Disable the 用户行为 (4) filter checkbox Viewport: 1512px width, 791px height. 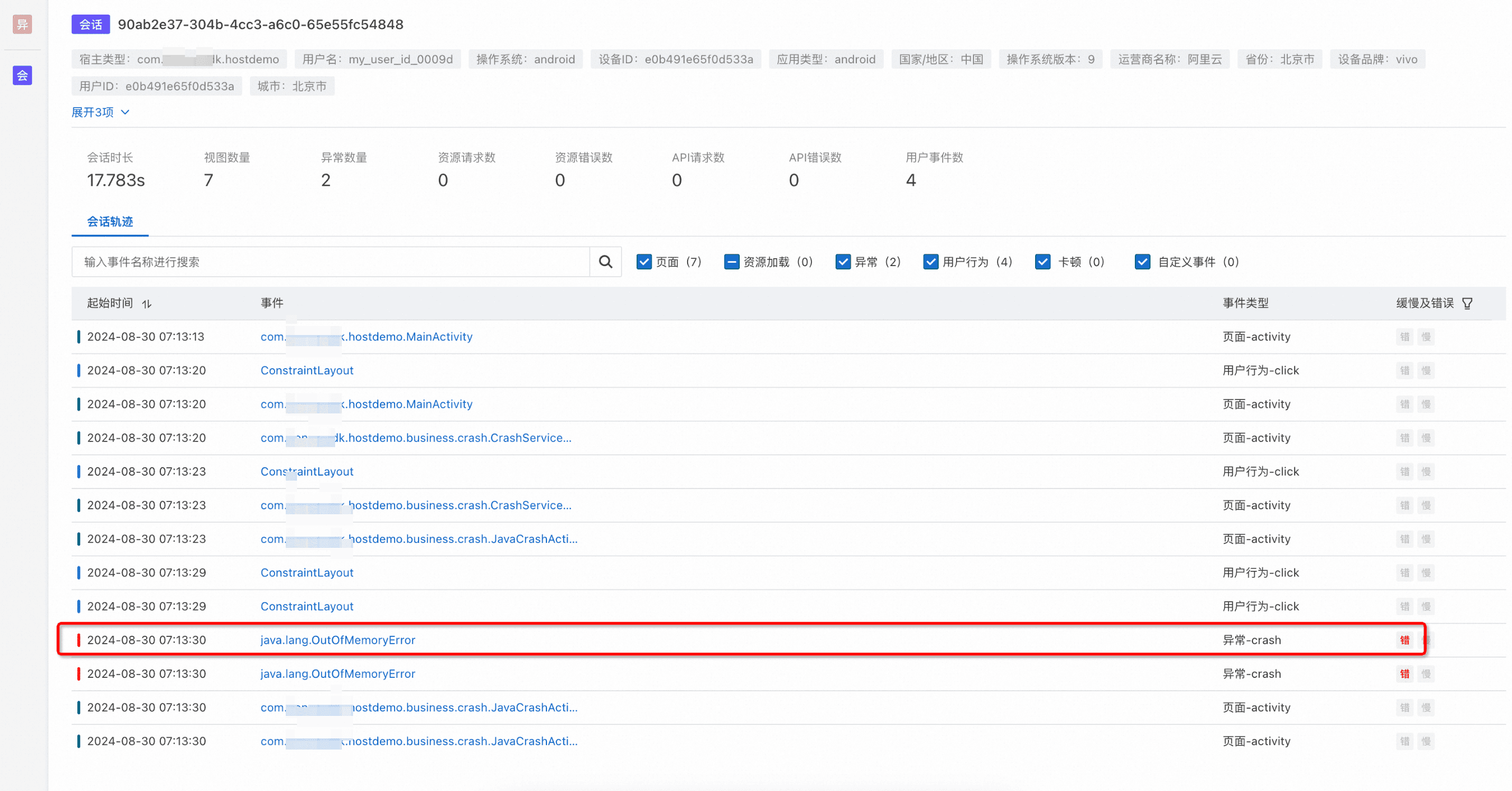point(930,262)
